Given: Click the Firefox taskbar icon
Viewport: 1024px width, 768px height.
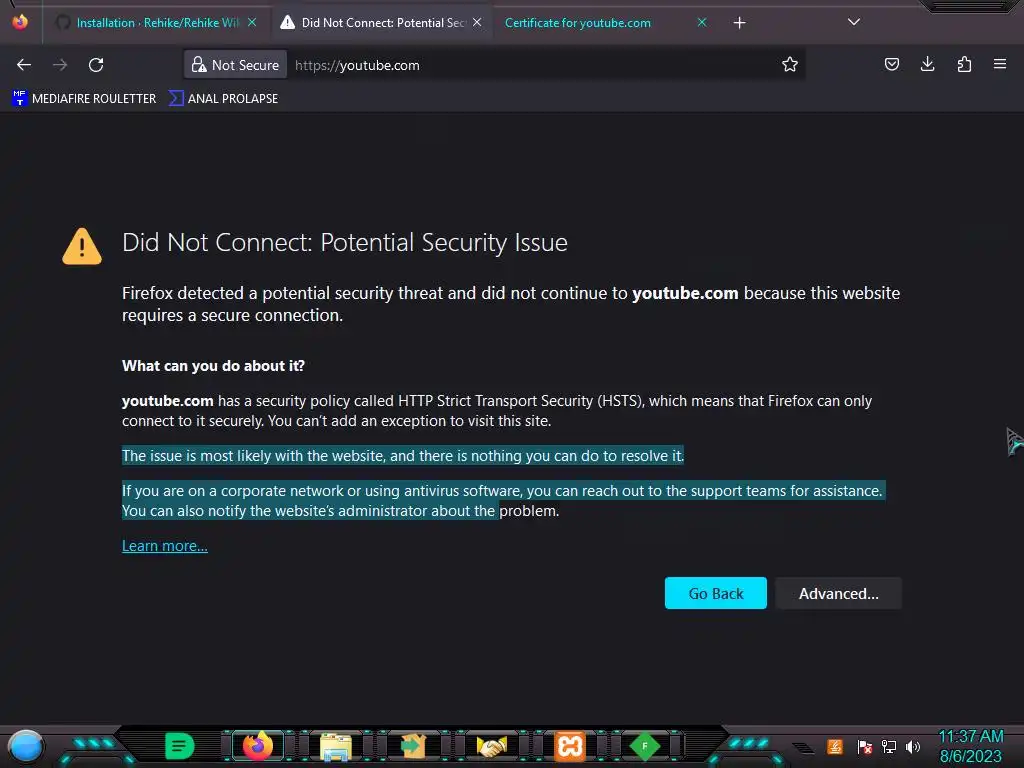Looking at the screenshot, I should coord(257,746).
